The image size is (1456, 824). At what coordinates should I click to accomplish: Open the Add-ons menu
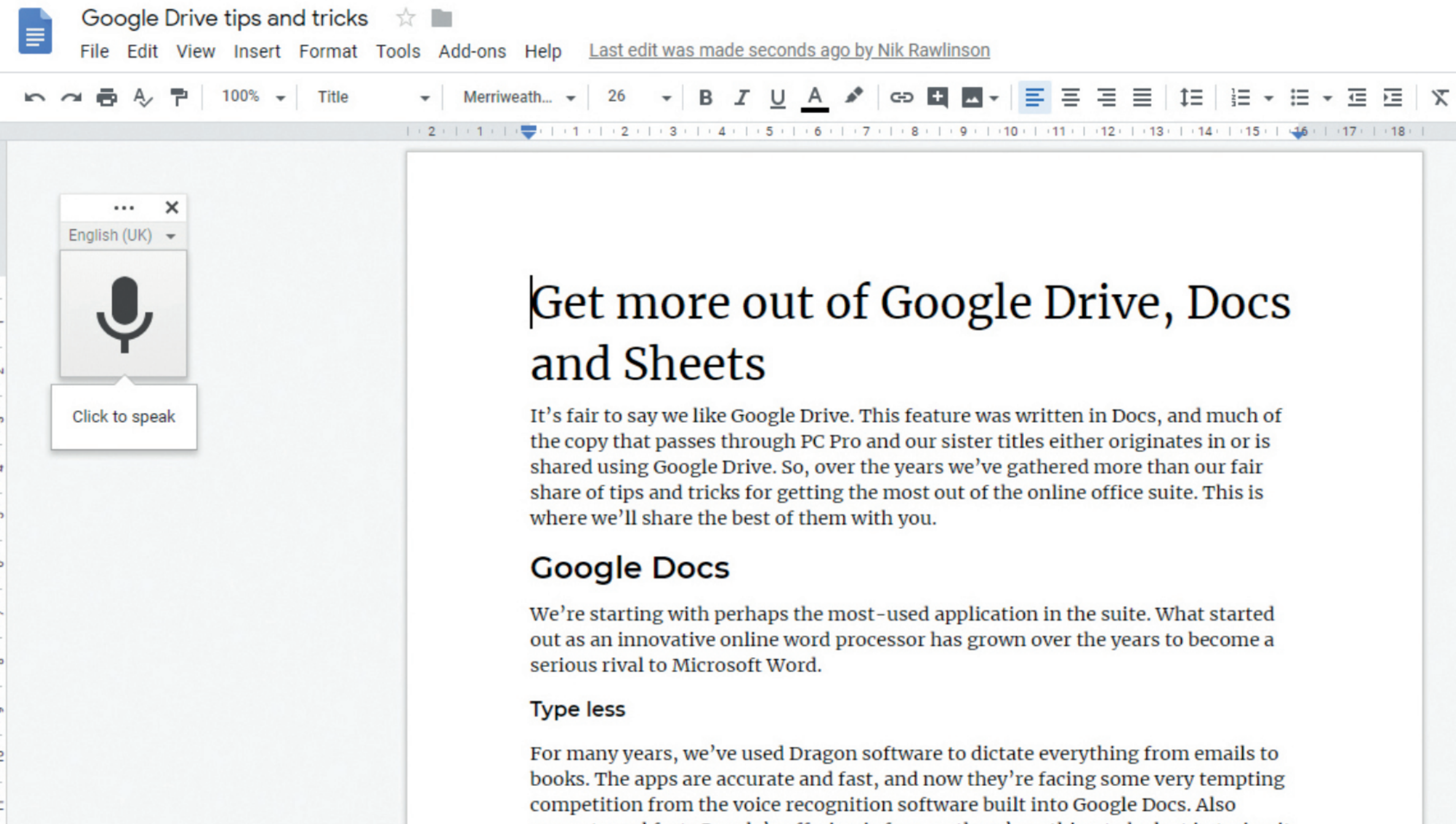[x=471, y=52]
